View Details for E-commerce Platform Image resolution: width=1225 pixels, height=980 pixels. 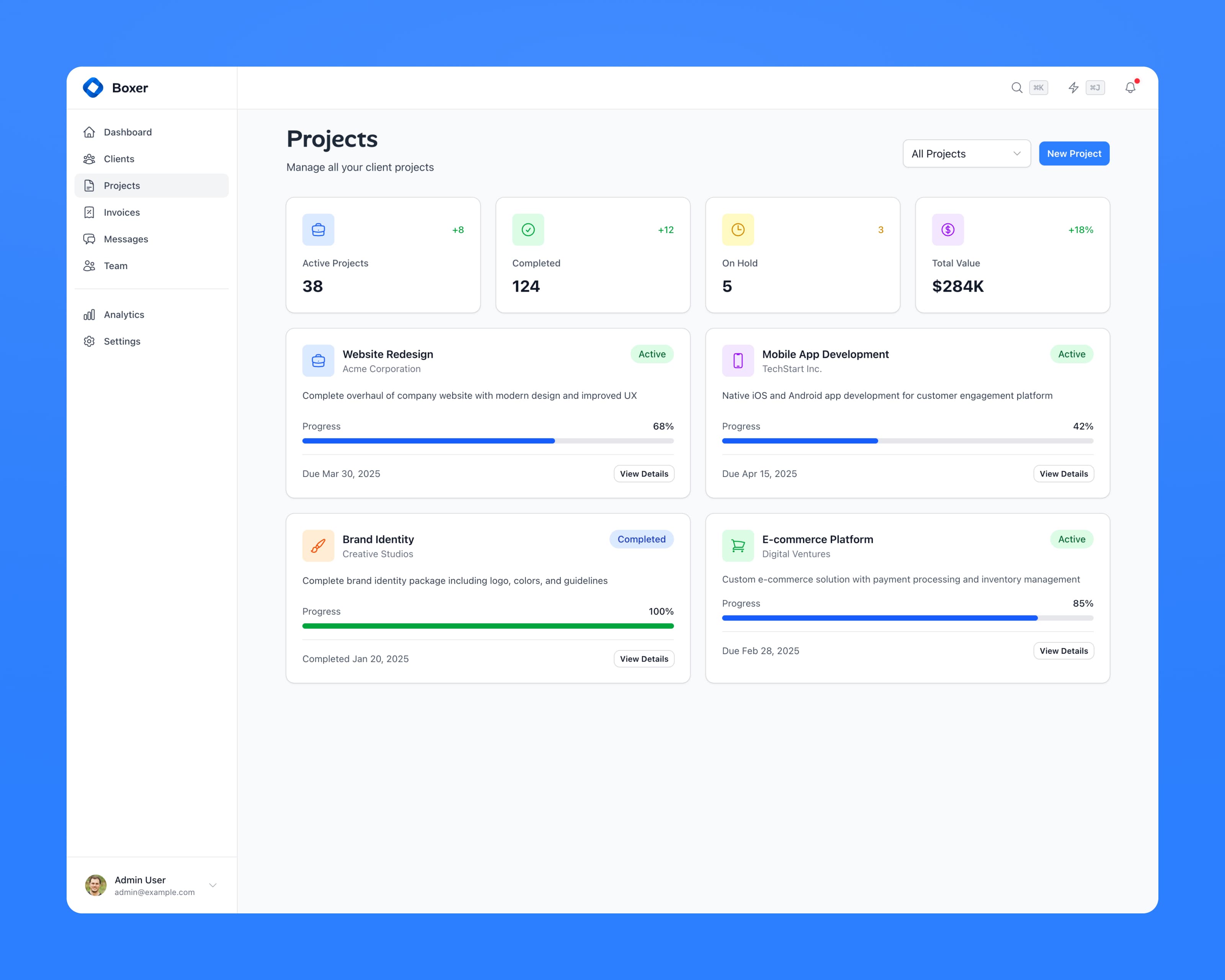pos(1063,651)
